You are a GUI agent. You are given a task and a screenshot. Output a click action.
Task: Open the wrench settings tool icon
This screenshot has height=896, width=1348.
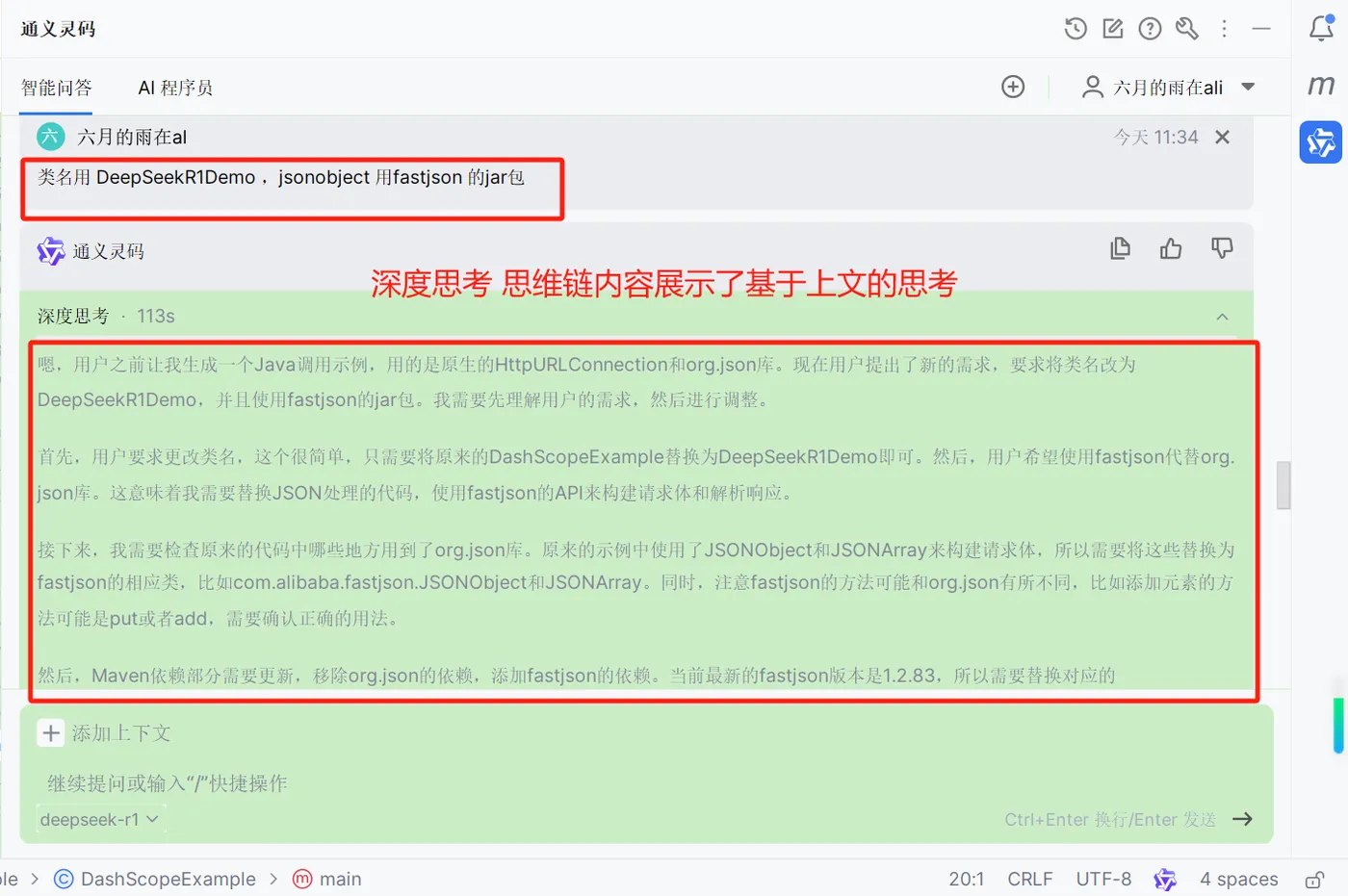pos(1187,29)
